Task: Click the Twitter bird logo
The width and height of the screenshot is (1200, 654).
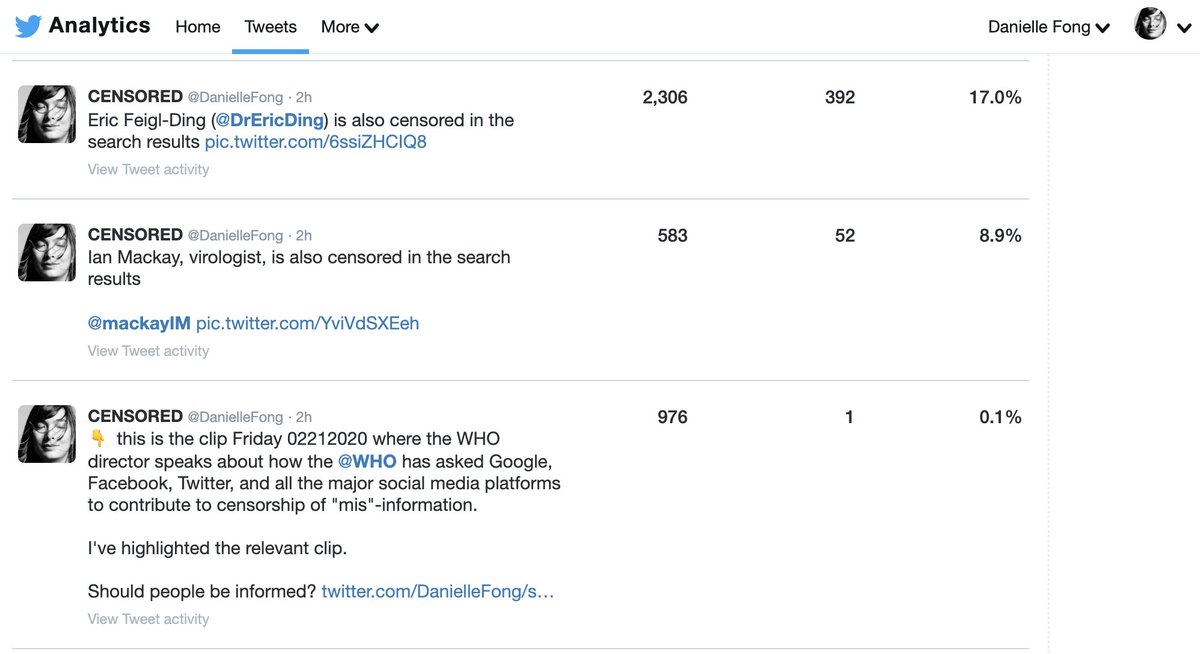Action: click(x=27, y=27)
